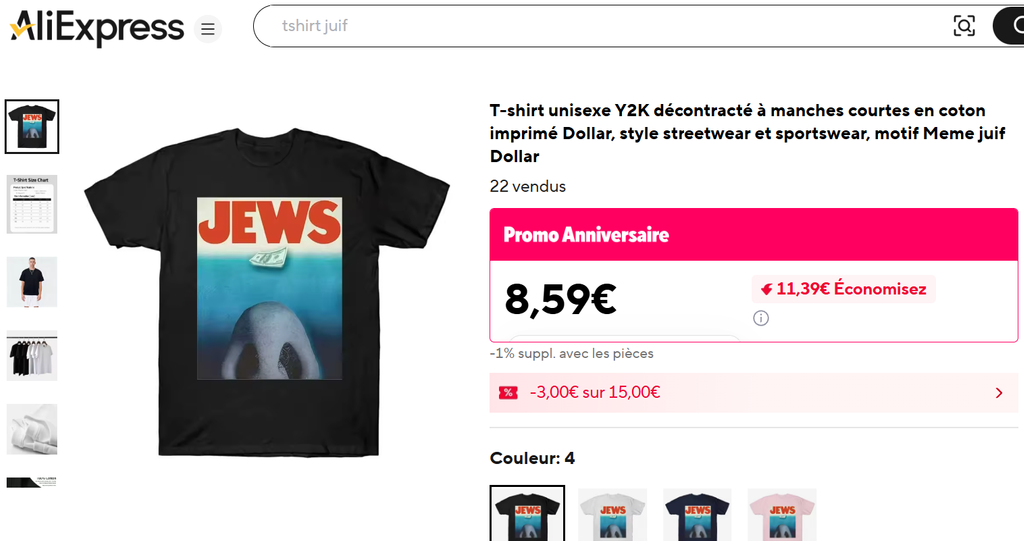The width and height of the screenshot is (1024, 541).
Task: Click the red percent coupon icon
Action: (508, 393)
